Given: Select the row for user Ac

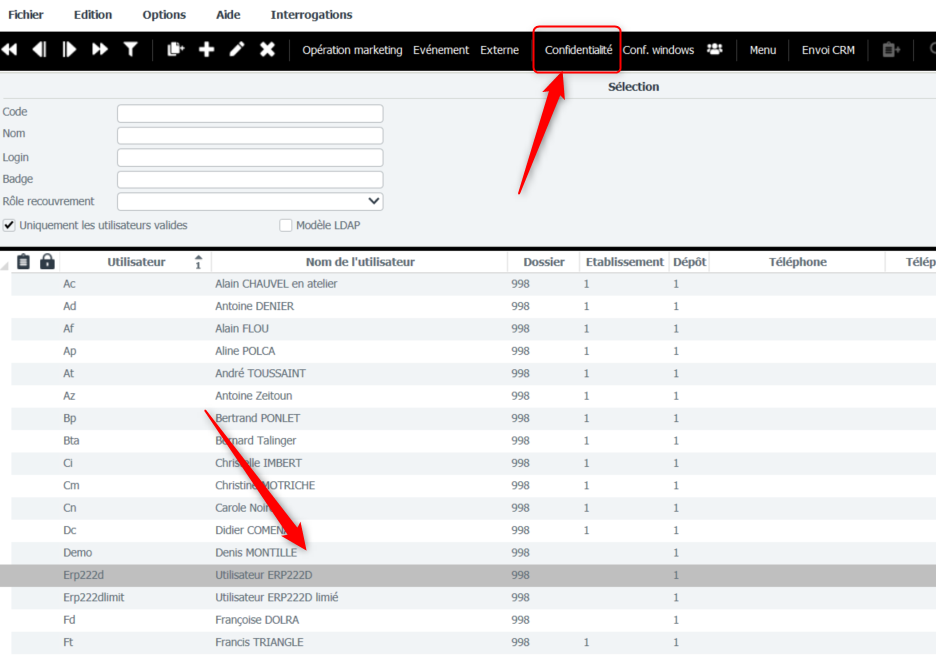Looking at the screenshot, I should tap(473, 284).
